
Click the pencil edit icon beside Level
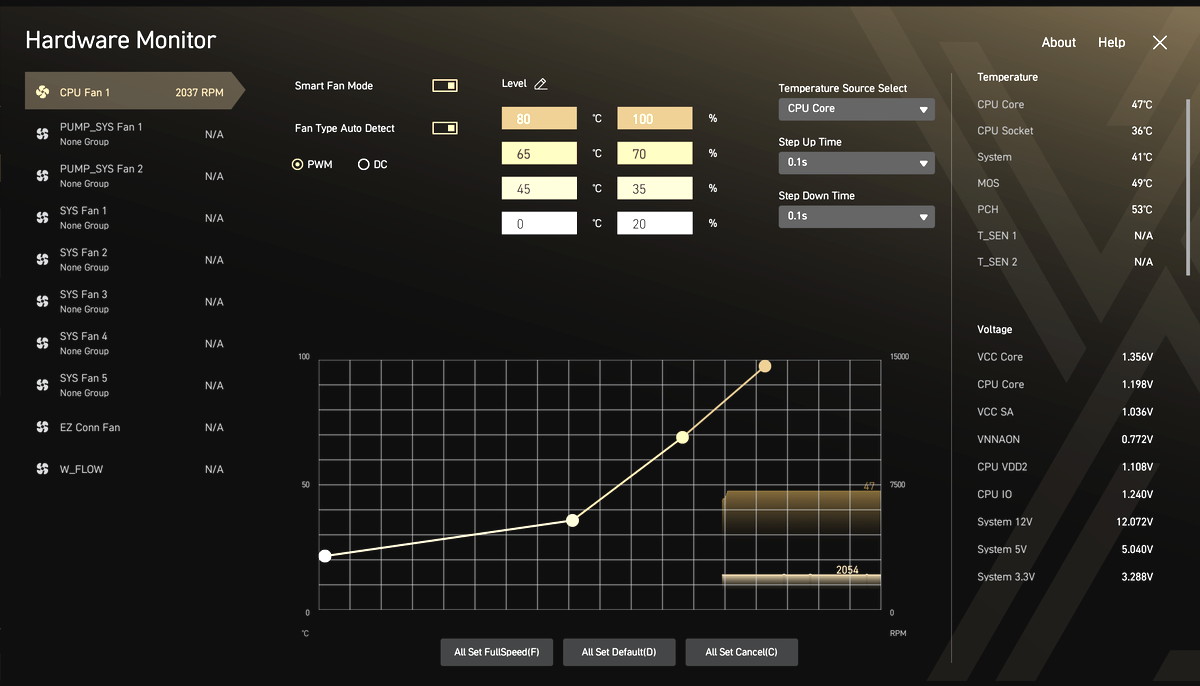click(541, 84)
